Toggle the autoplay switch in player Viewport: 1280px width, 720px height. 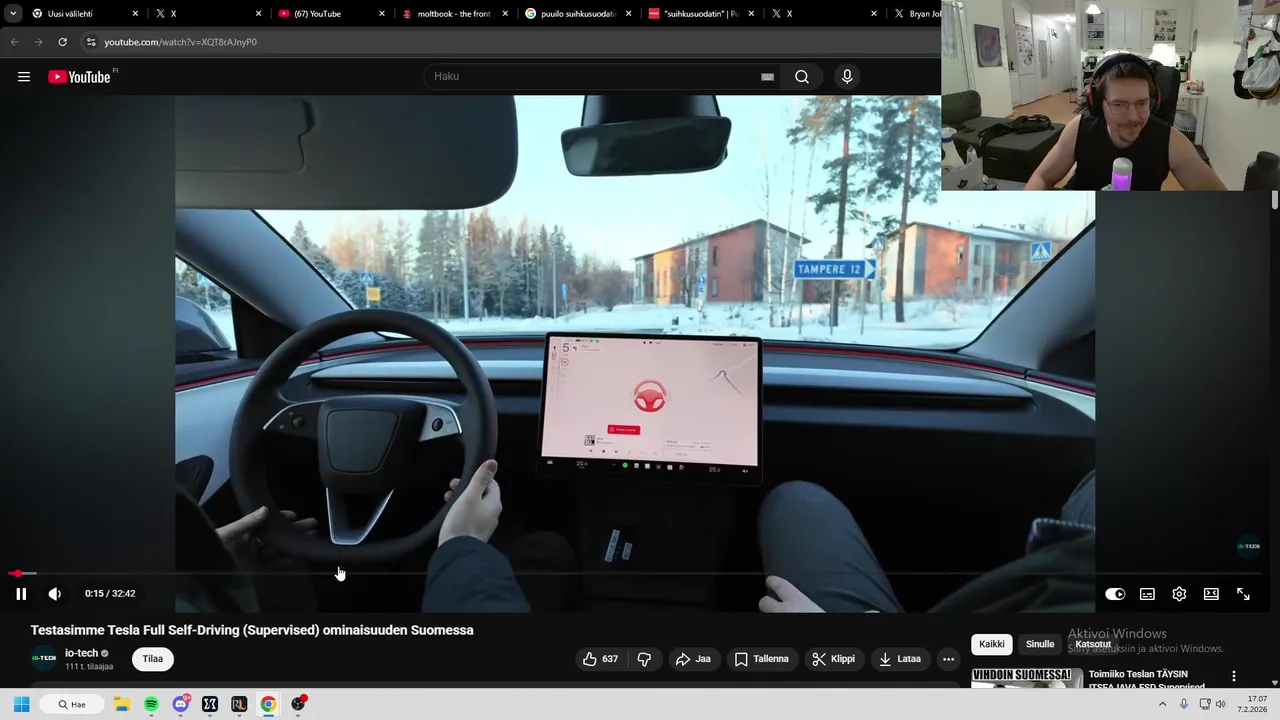click(1115, 594)
